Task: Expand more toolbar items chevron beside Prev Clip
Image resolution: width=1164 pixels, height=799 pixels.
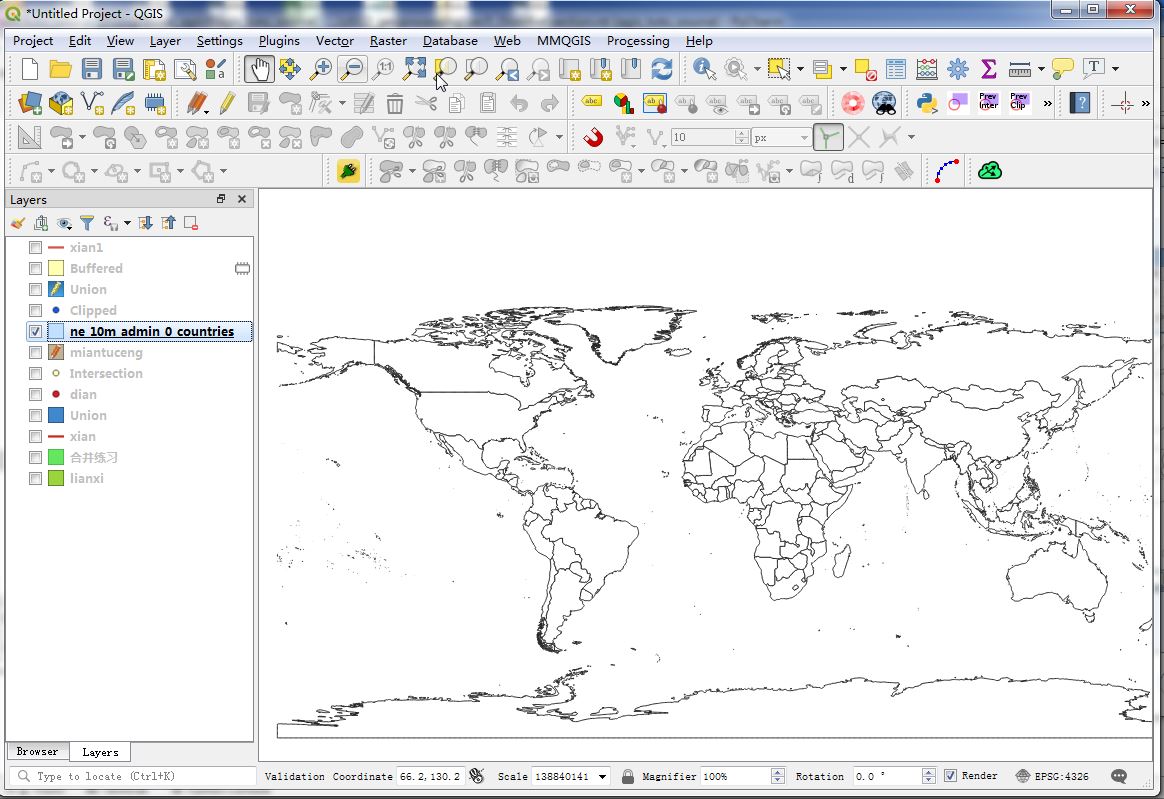Action: [x=1047, y=103]
